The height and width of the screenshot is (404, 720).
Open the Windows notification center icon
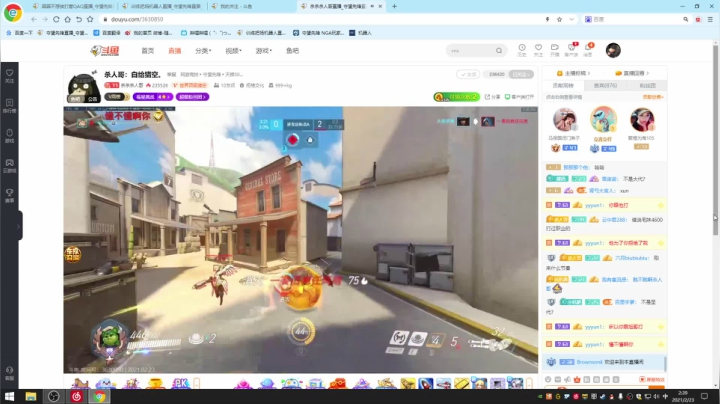coord(704,396)
